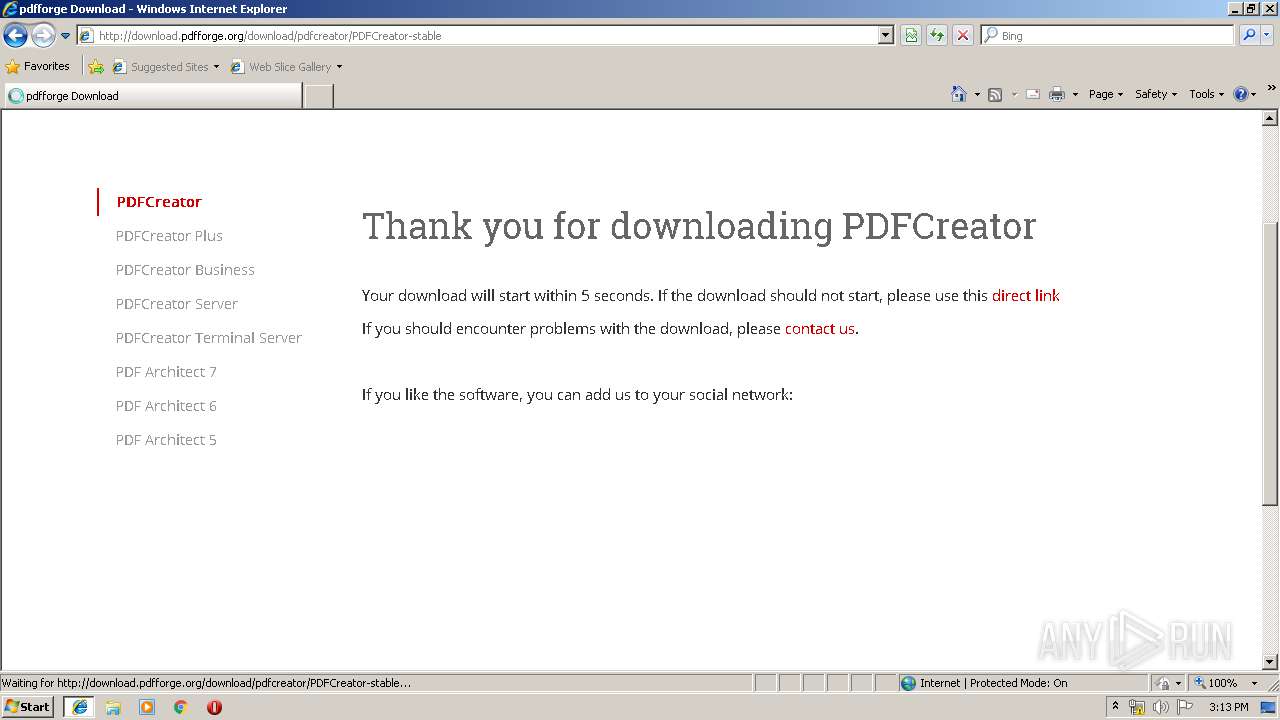Open the PDFCreator Plus sidebar link
This screenshot has width=1280, height=720.
click(169, 236)
